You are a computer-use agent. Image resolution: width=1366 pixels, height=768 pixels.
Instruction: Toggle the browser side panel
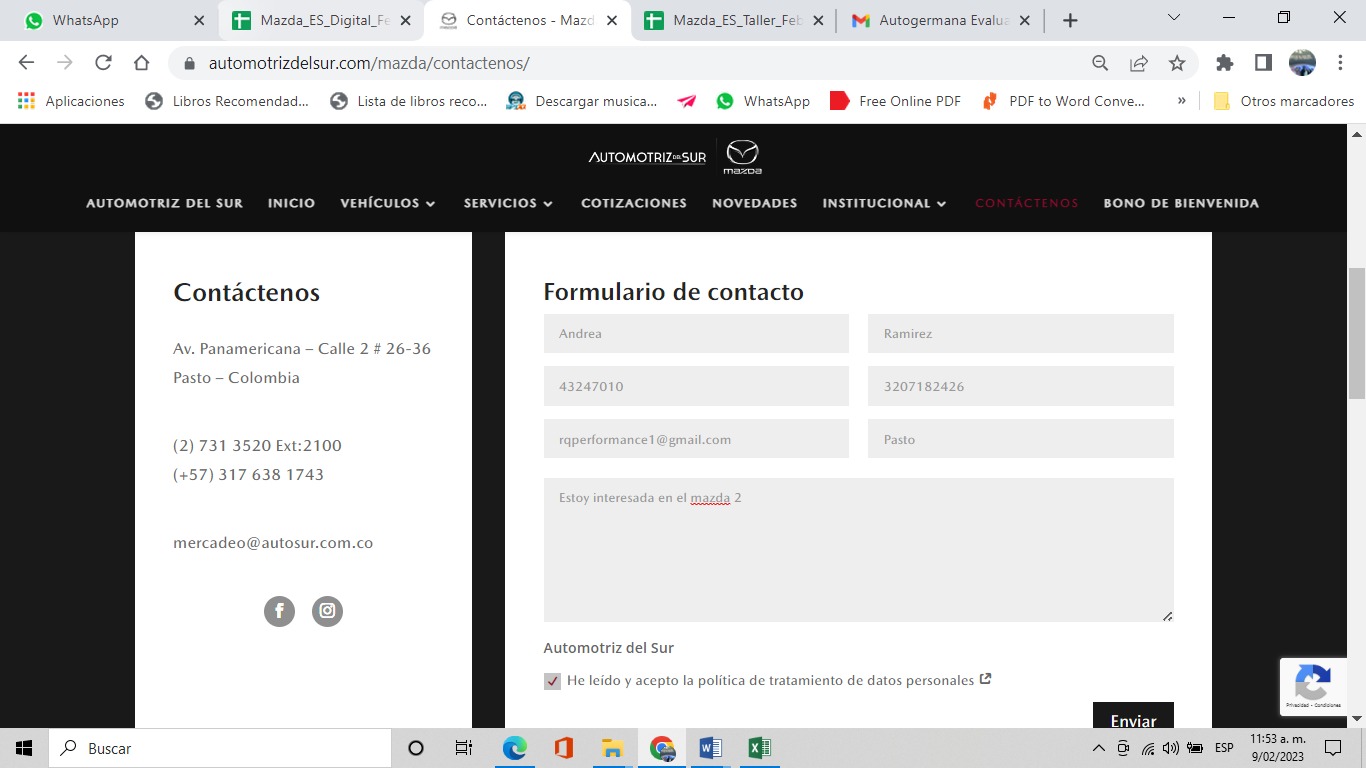[x=1263, y=63]
